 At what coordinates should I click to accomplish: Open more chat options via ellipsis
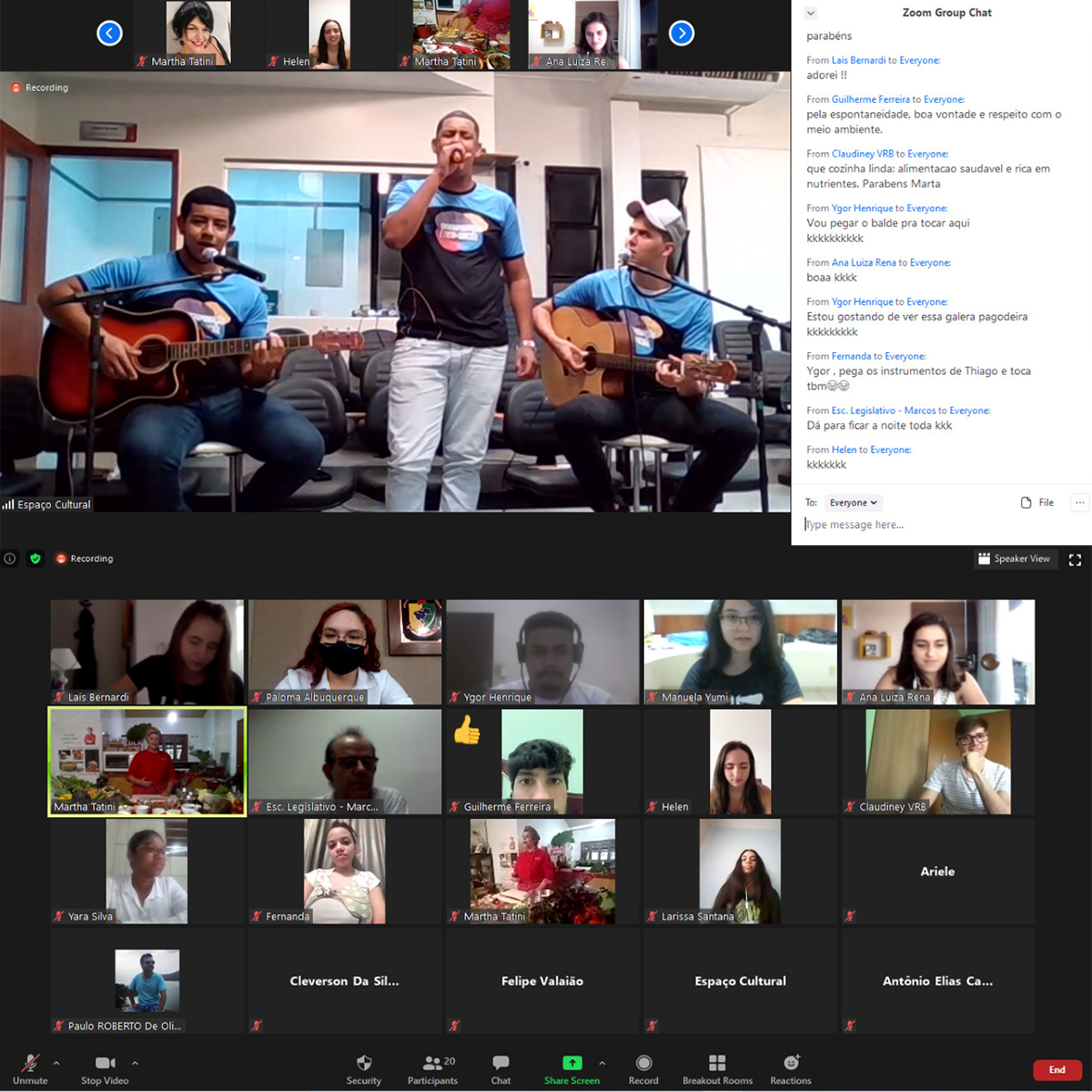coord(1079,502)
